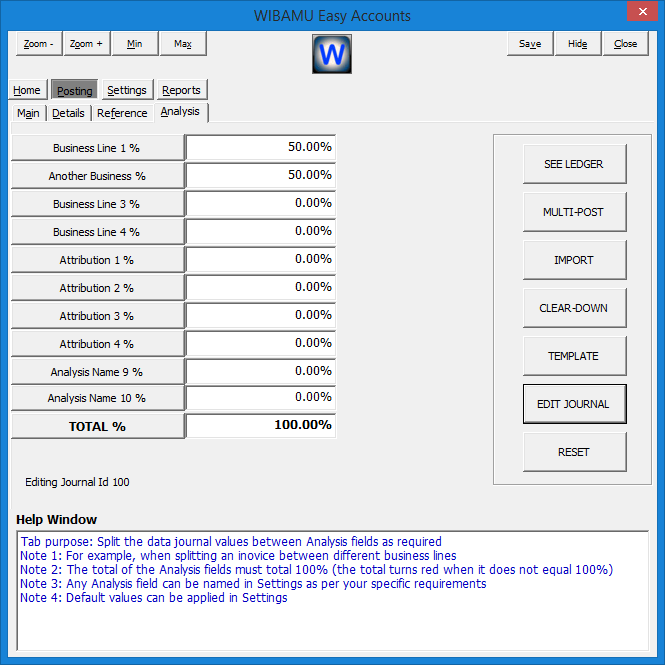Click the Min button
The image size is (665, 665).
pos(135,44)
